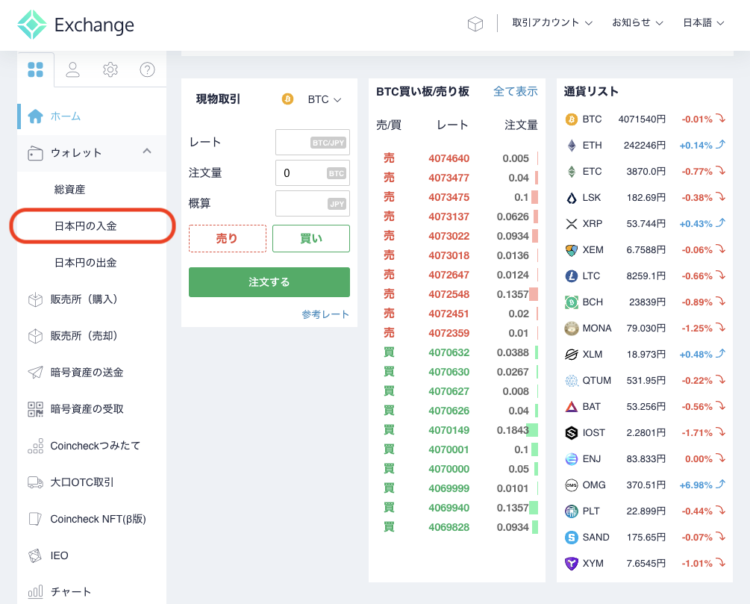The image size is (750, 604).
Task: Open 日本円の出金 page
Action: (x=86, y=263)
